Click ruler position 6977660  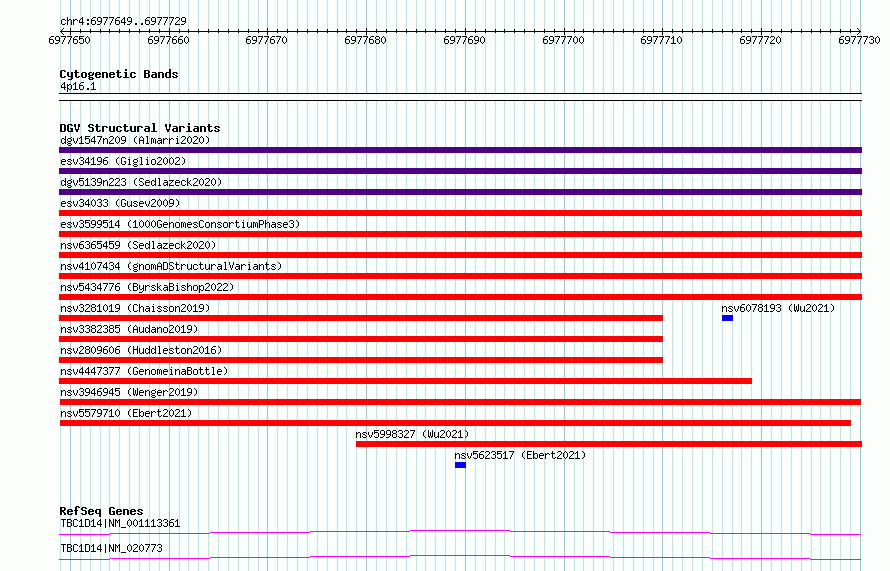(168, 40)
